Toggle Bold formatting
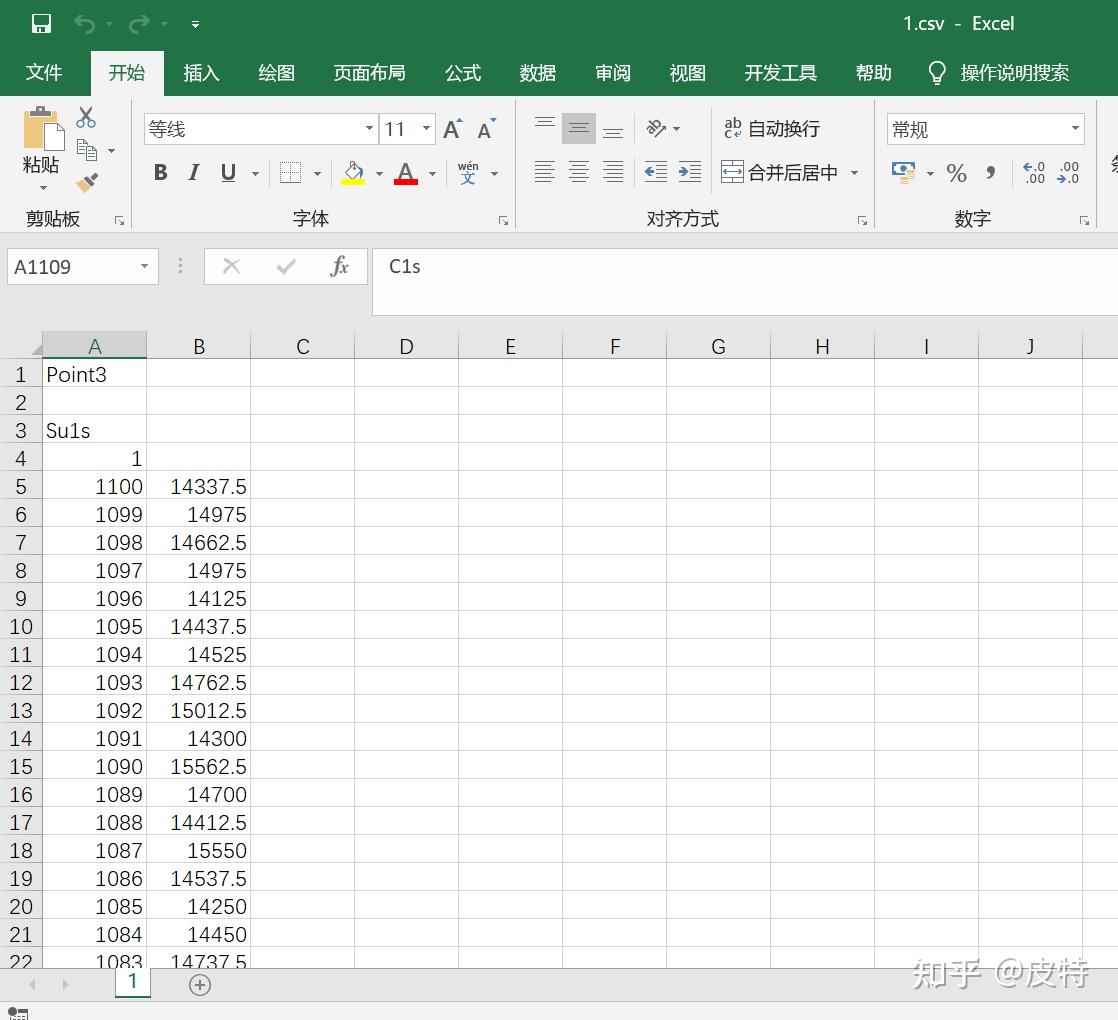Viewport: 1118px width, 1020px height. click(161, 172)
